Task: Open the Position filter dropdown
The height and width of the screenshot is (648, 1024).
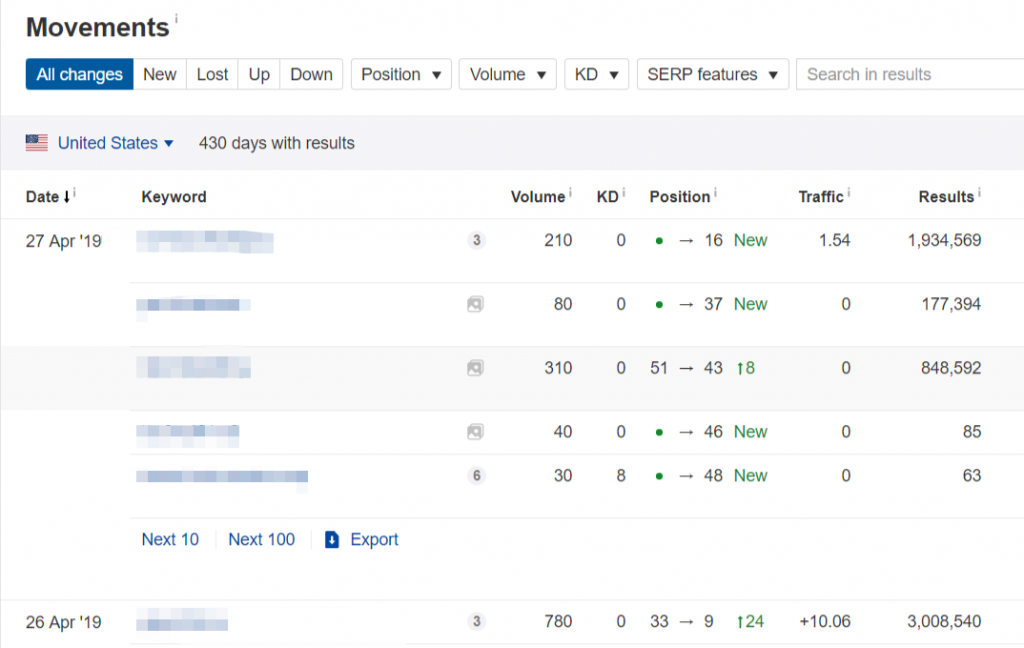Action: click(x=401, y=74)
